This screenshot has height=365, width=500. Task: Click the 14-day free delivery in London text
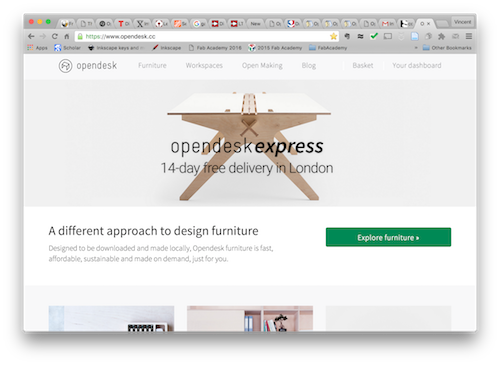click(247, 168)
